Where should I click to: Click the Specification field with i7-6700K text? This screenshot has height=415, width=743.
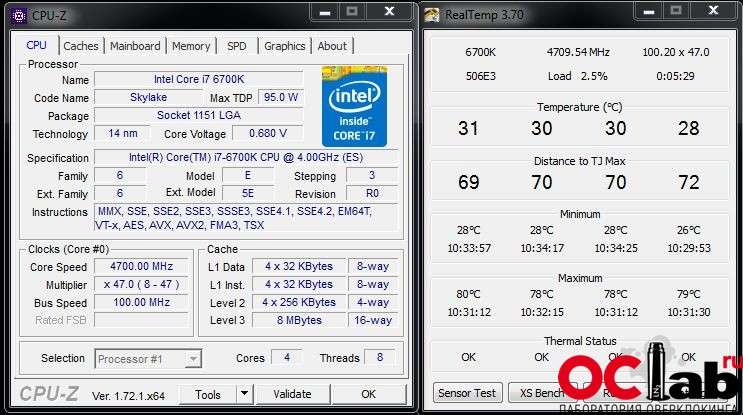(x=246, y=157)
